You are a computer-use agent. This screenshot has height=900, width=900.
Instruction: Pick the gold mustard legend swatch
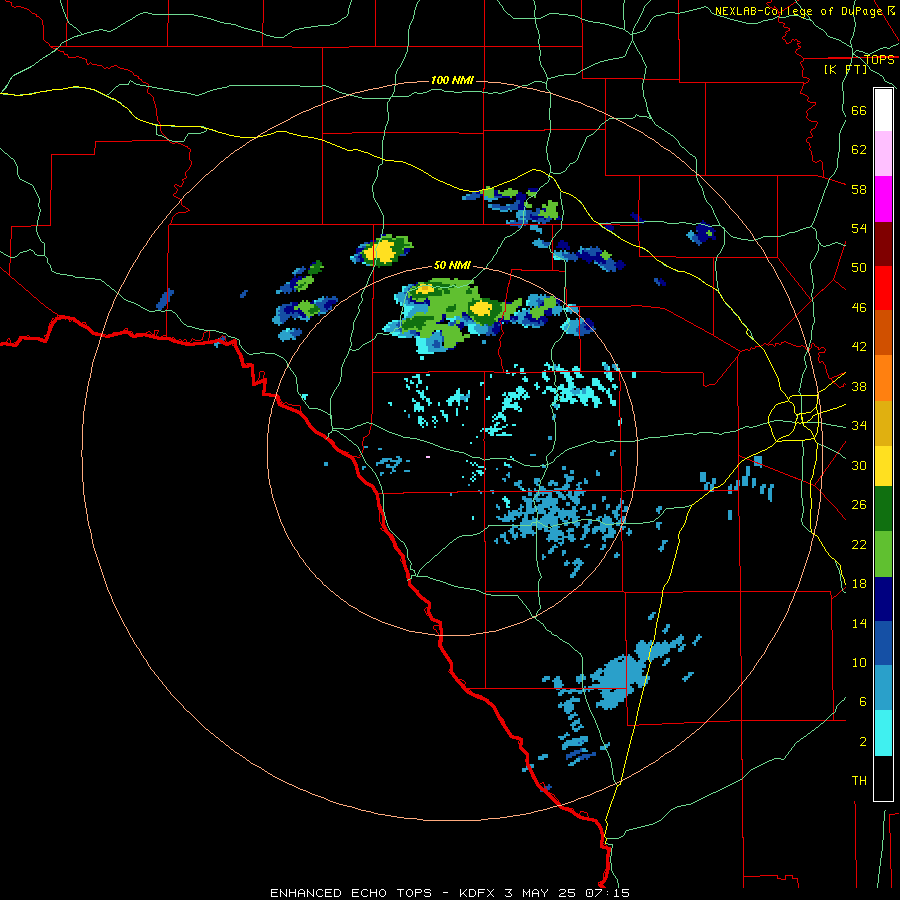(883, 423)
